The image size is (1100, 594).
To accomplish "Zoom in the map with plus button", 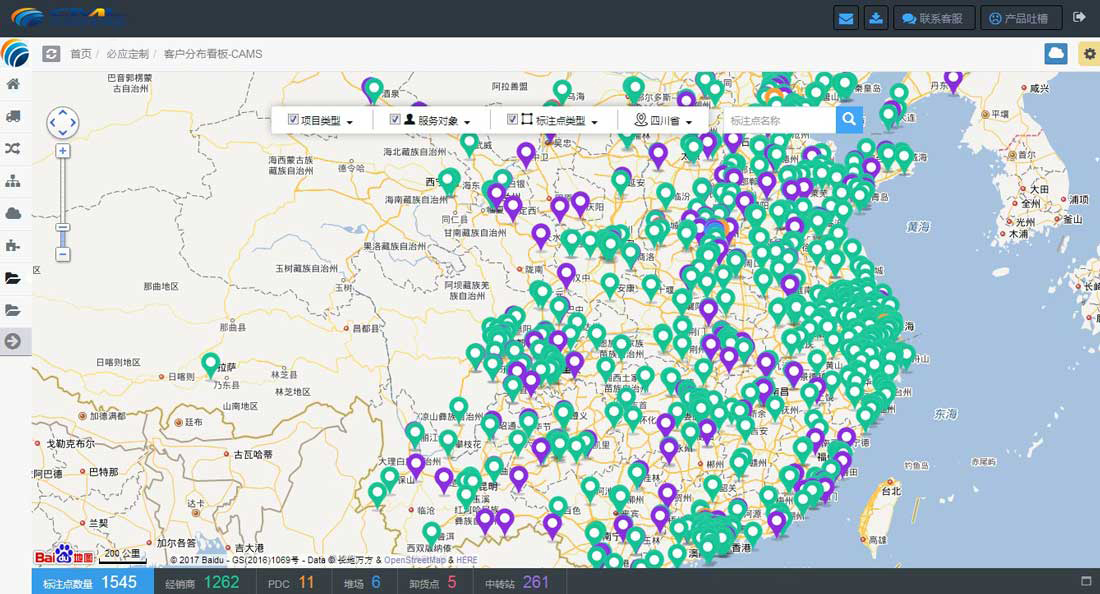I will (x=63, y=151).
